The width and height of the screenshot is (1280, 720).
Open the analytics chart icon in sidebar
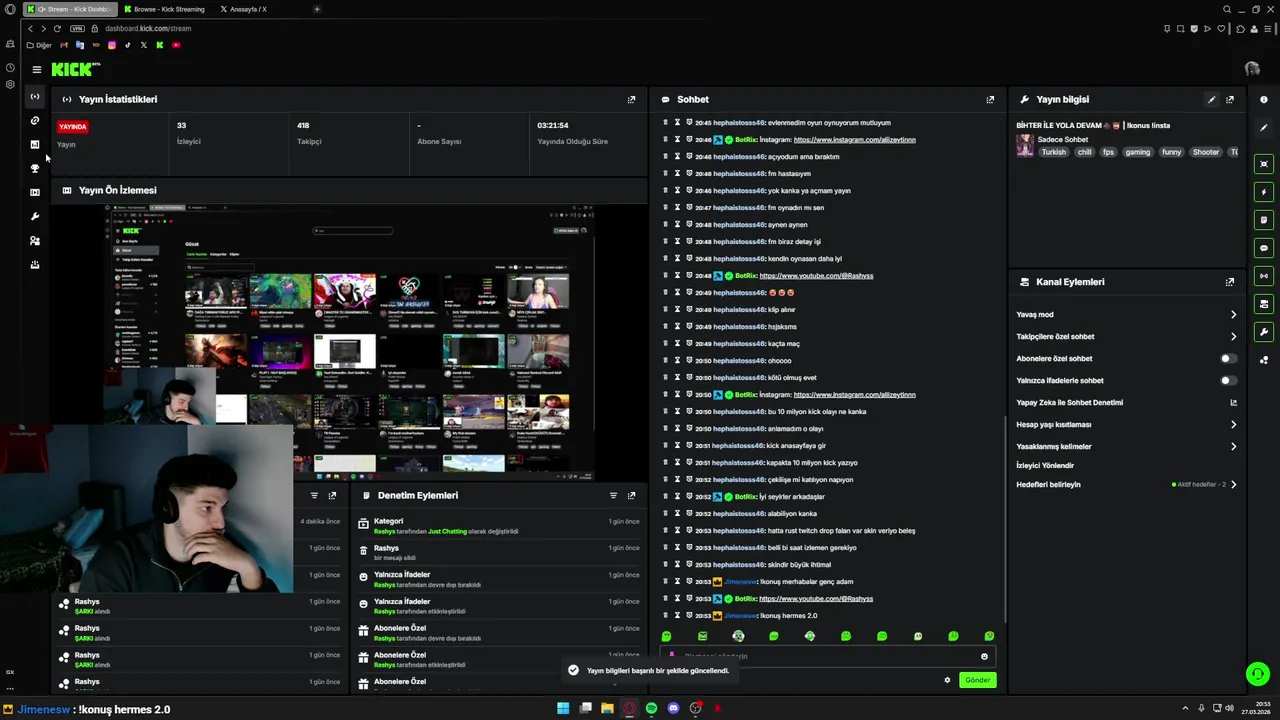tap(35, 144)
